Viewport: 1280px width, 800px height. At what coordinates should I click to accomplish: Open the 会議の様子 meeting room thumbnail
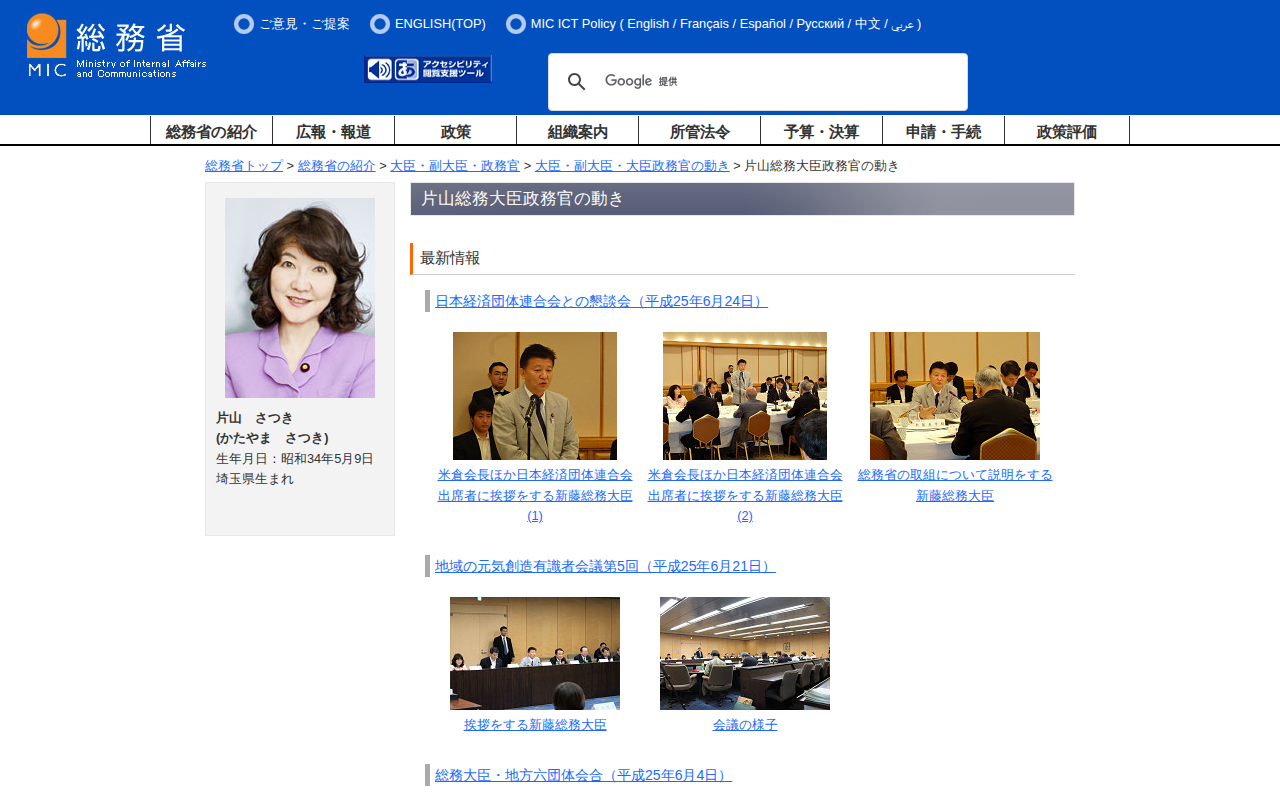click(745, 653)
